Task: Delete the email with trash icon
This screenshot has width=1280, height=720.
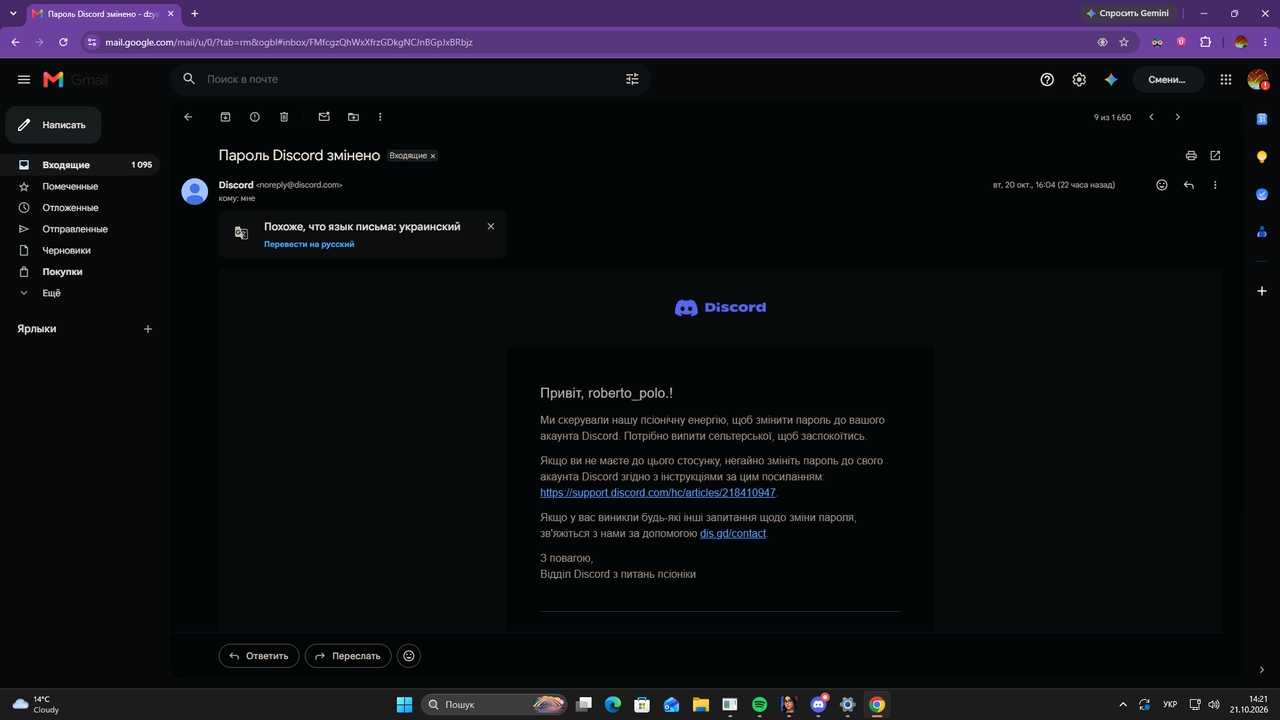Action: 284,117
